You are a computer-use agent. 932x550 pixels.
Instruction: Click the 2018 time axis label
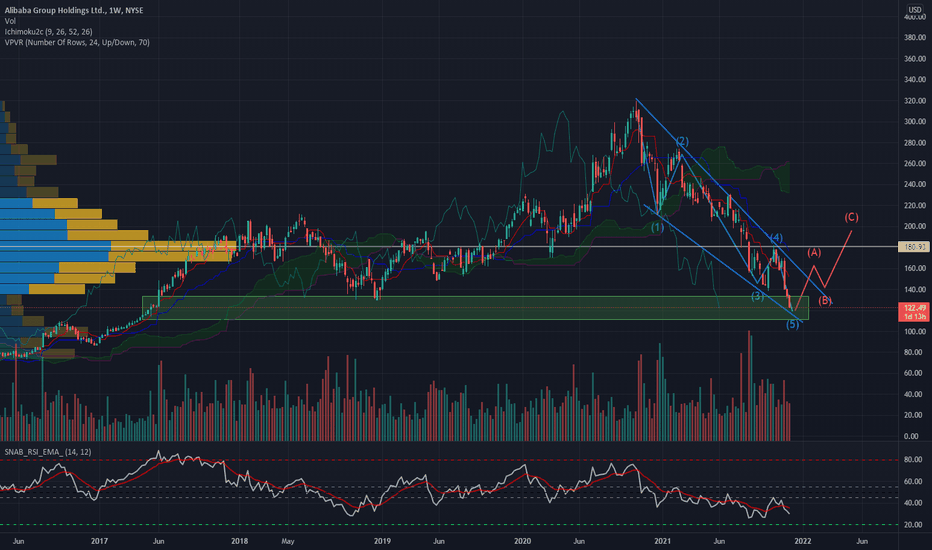(x=239, y=541)
